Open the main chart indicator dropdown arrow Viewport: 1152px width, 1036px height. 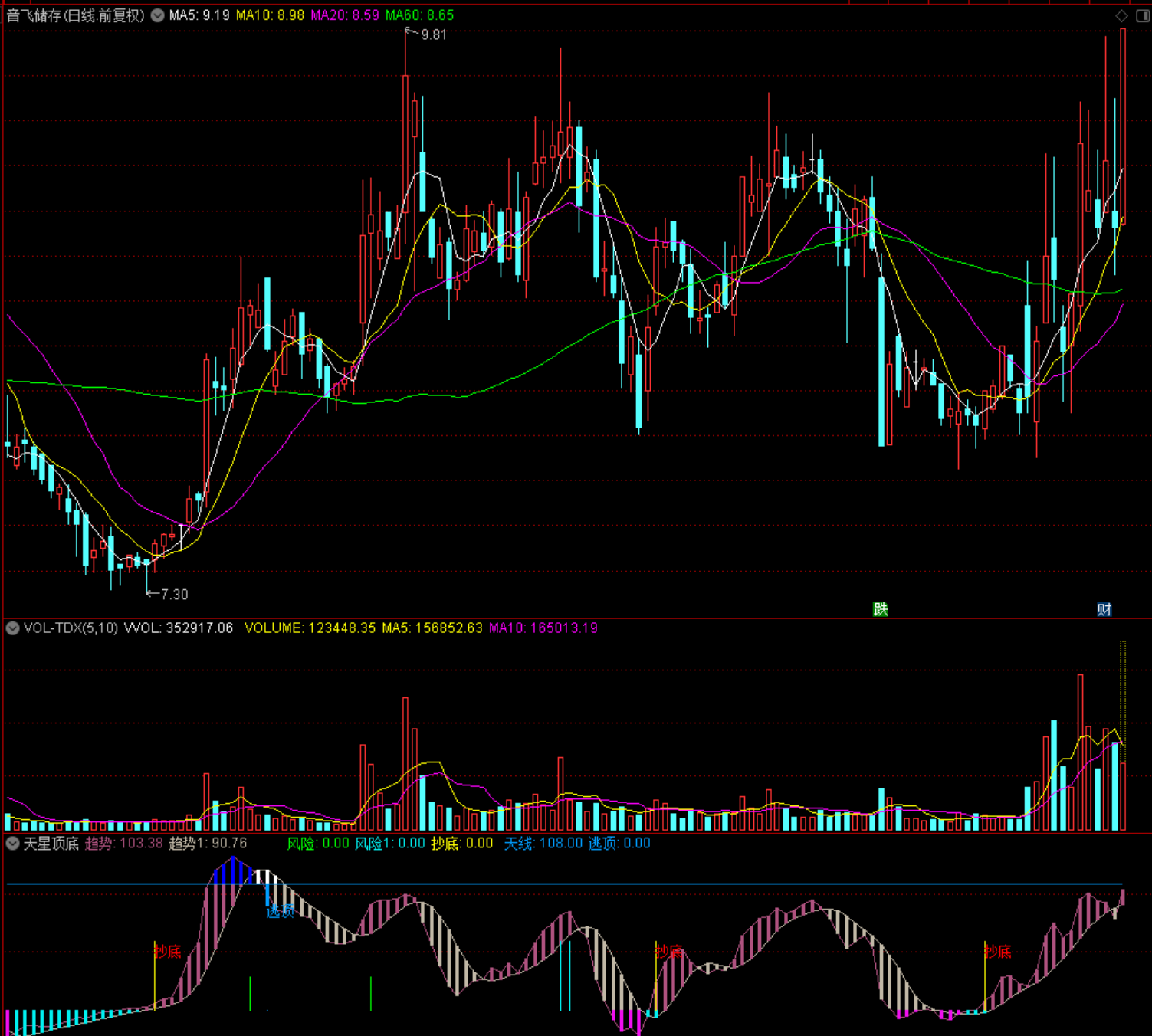pos(157,15)
